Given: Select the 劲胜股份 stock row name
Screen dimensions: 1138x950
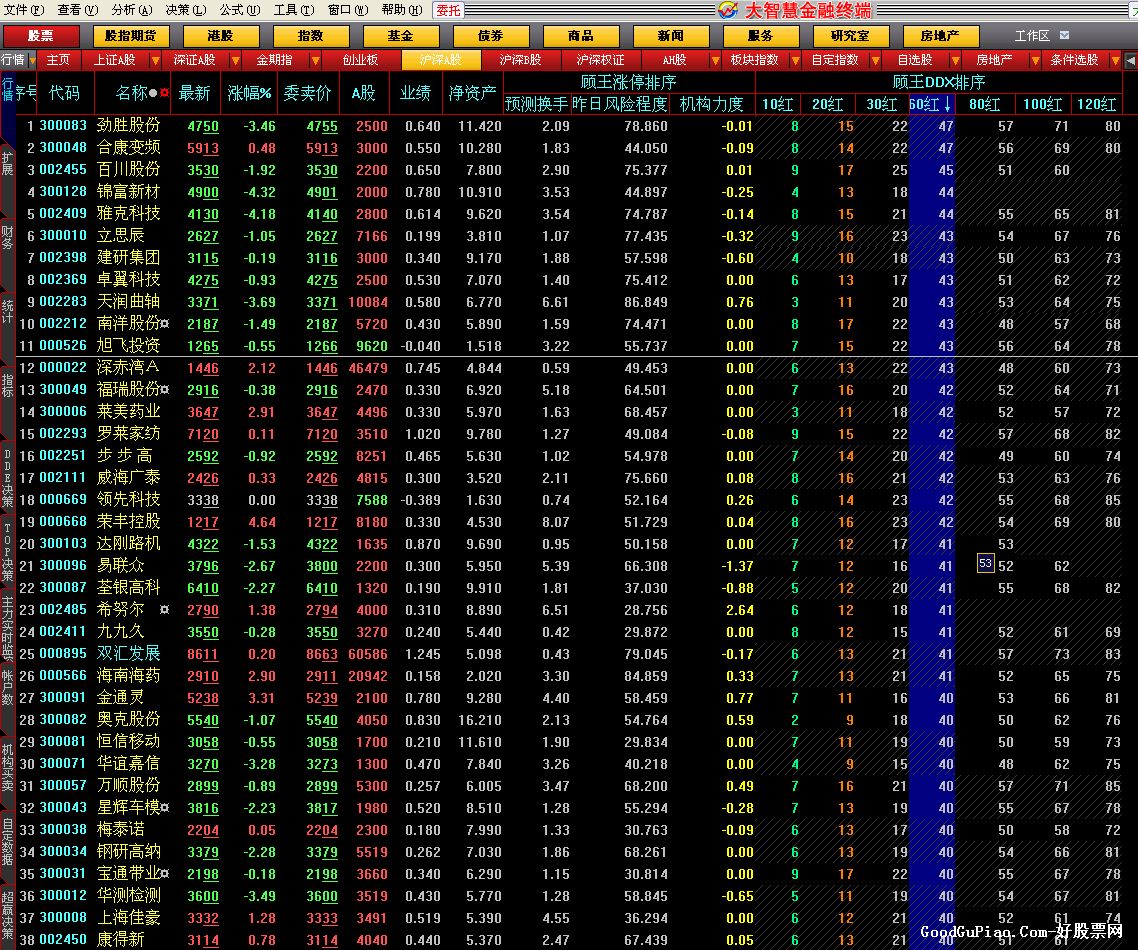Looking at the screenshot, I should coord(128,126).
